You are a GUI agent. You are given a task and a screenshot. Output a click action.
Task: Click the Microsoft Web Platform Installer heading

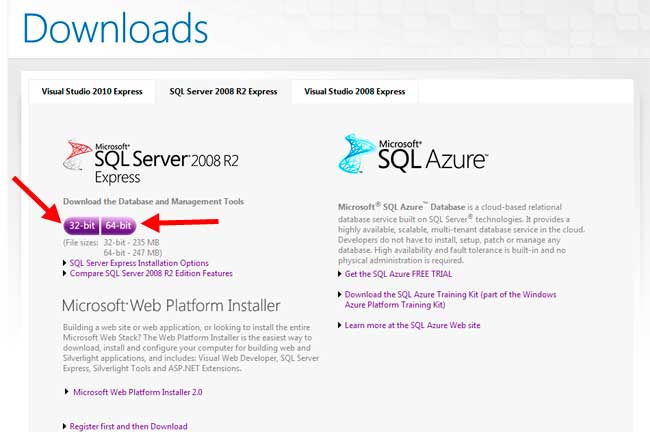171,306
